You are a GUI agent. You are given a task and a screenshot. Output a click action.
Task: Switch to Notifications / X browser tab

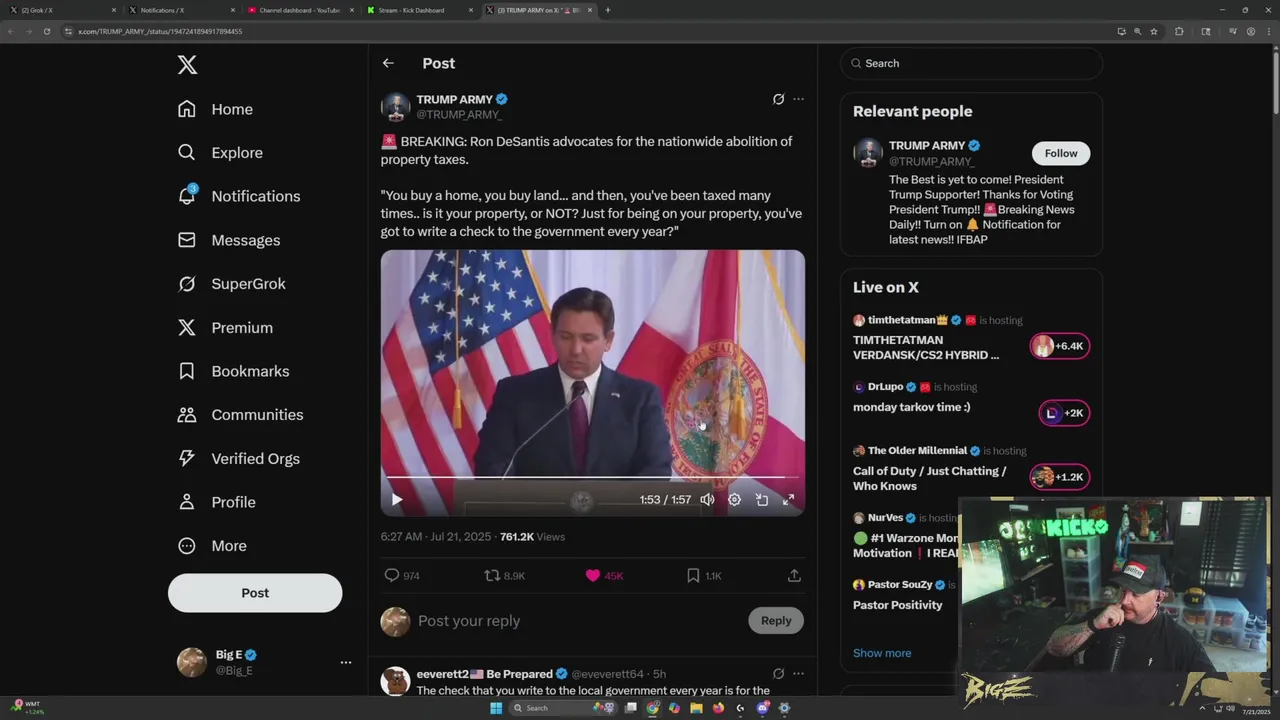point(179,10)
